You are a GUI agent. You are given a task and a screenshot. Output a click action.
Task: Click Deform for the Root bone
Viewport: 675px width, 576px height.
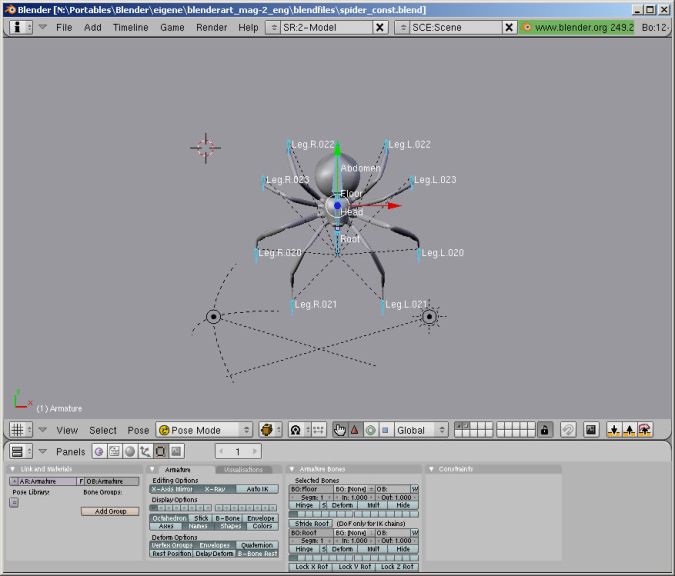click(341, 549)
